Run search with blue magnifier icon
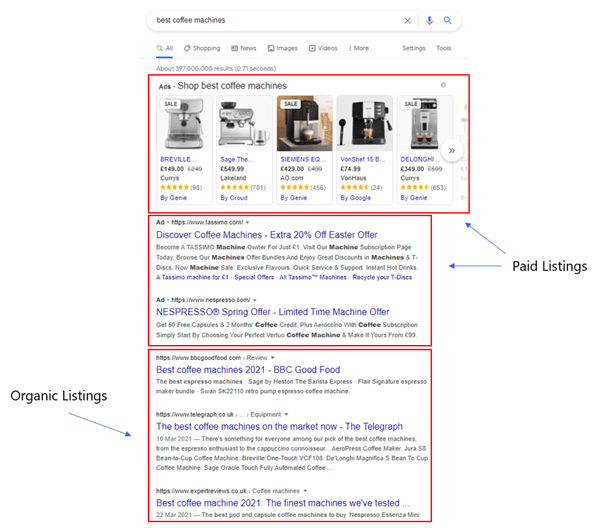This screenshot has height=528, width=602. 447,20
